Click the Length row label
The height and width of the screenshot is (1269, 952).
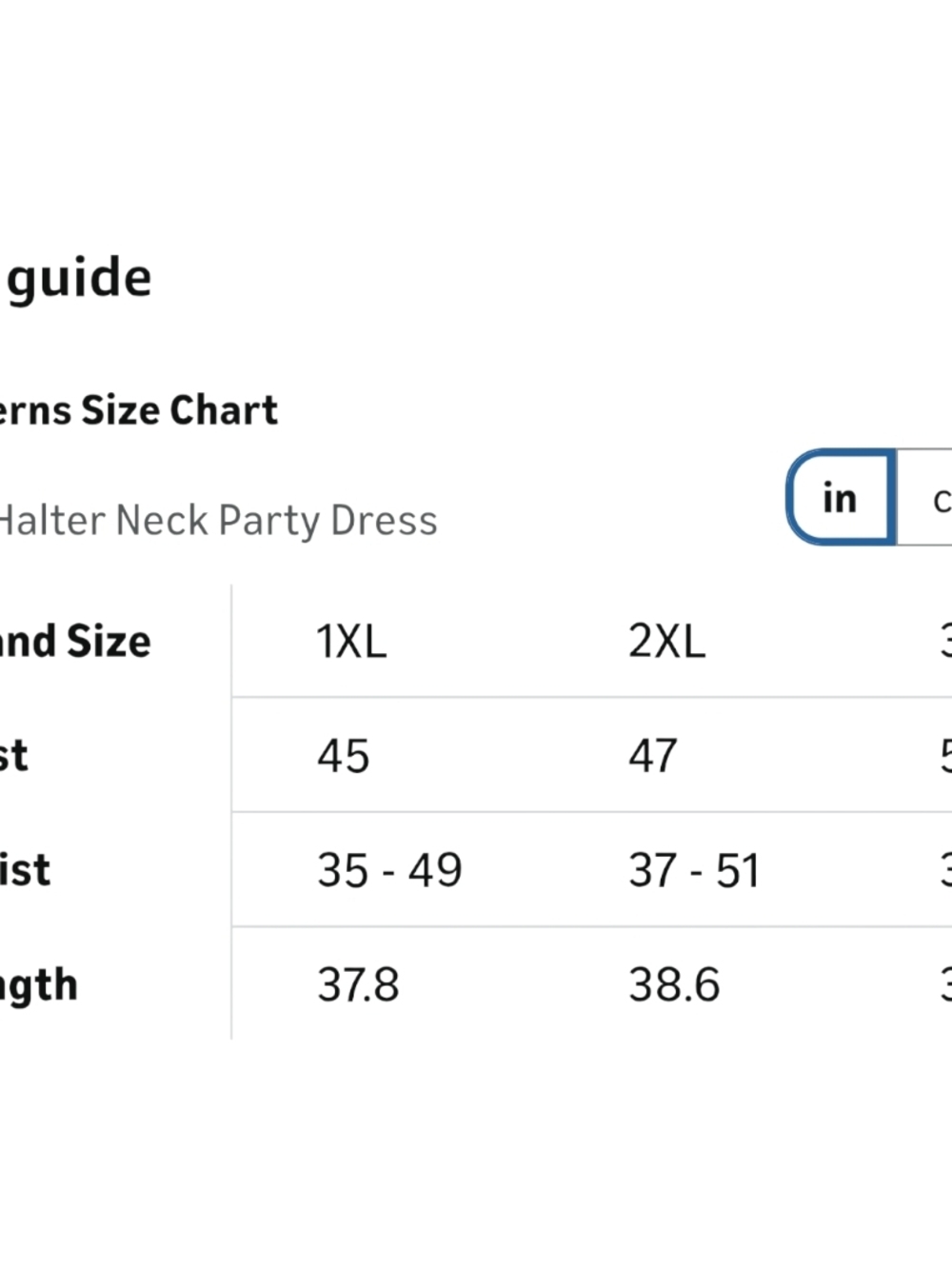(39, 986)
